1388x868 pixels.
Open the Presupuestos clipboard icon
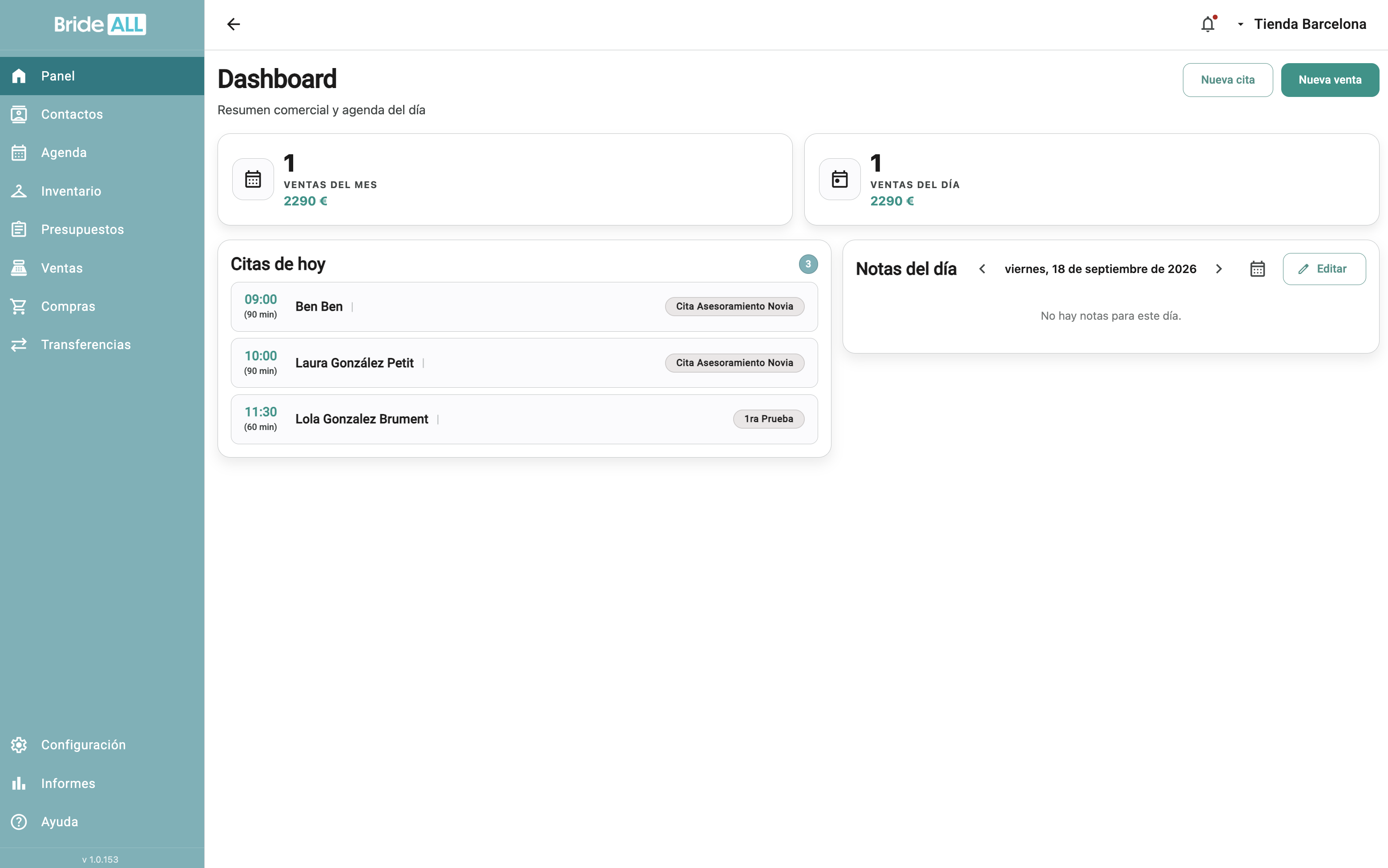pos(19,229)
